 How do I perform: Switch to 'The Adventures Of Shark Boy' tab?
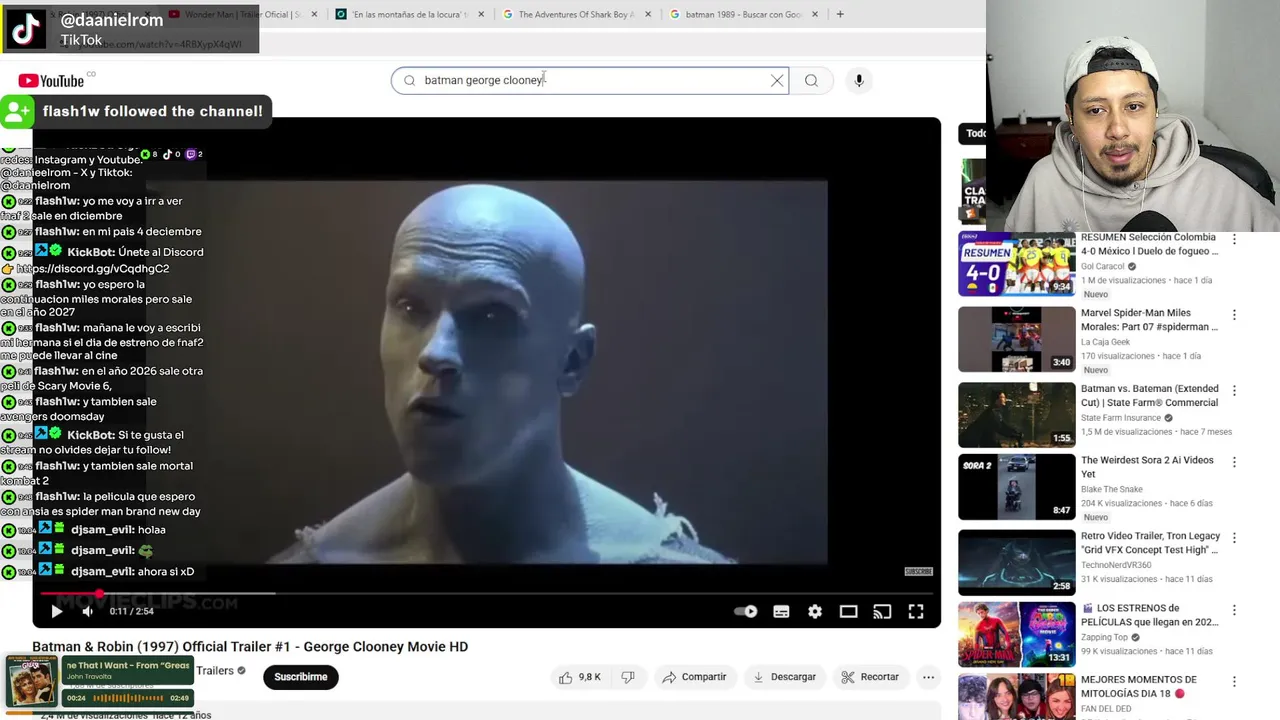click(x=576, y=14)
